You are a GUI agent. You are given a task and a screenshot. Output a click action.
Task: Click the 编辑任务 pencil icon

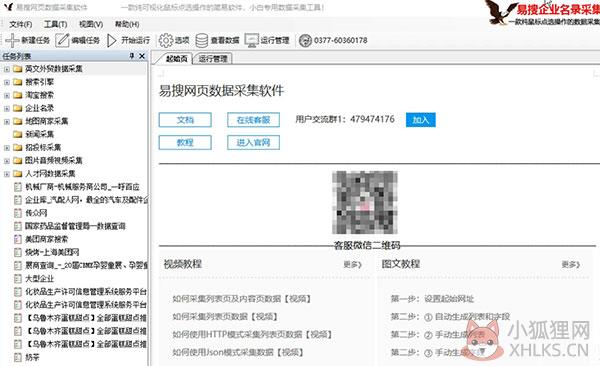click(x=62, y=40)
